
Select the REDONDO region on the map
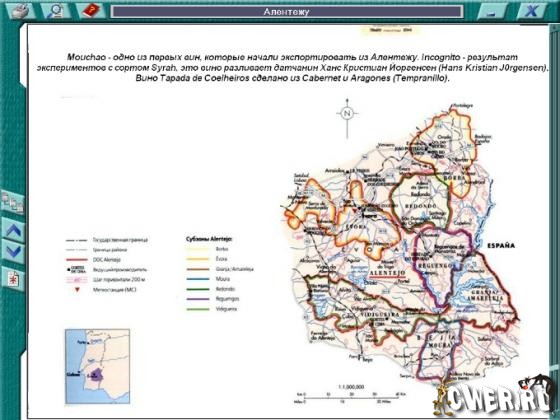coord(421,206)
